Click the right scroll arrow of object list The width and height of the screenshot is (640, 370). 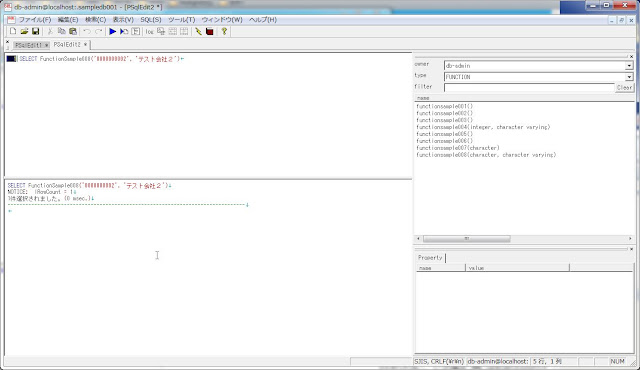pyautogui.click(x=630, y=239)
